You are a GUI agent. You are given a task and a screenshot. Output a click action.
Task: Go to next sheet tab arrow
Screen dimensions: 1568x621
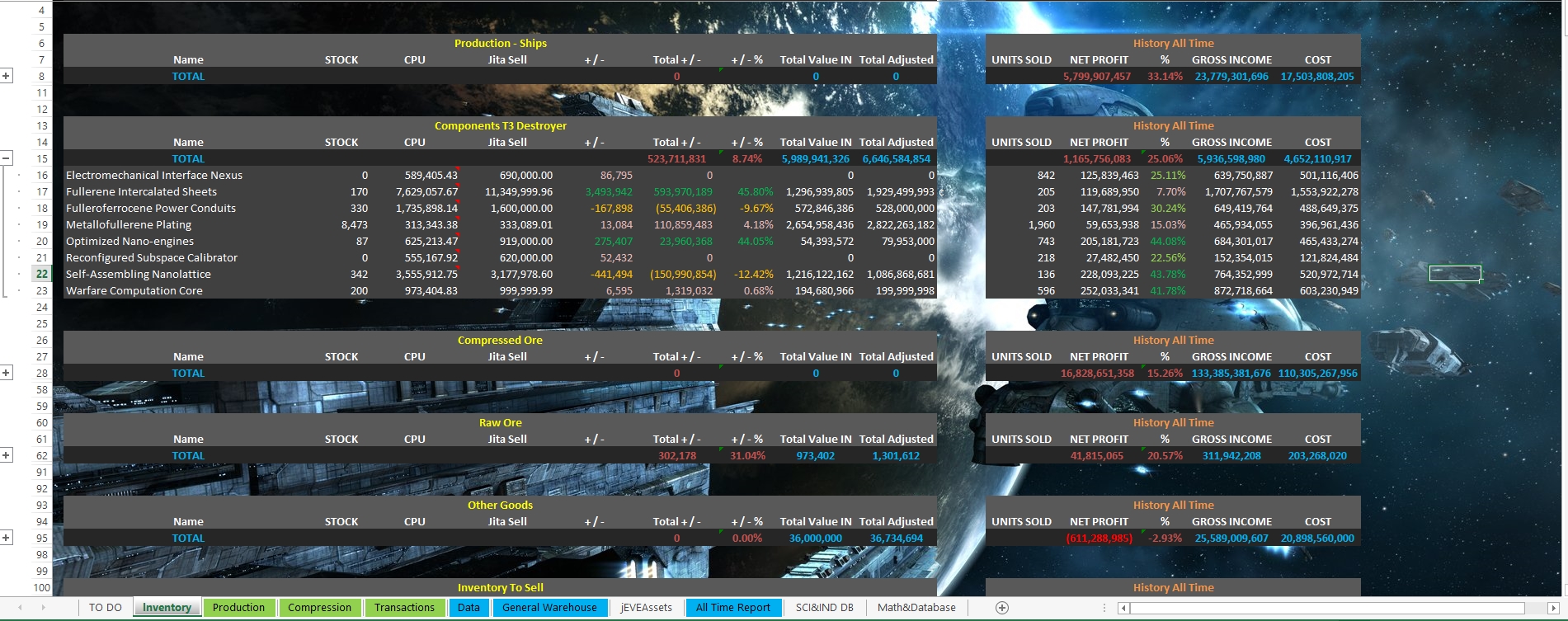pos(43,608)
